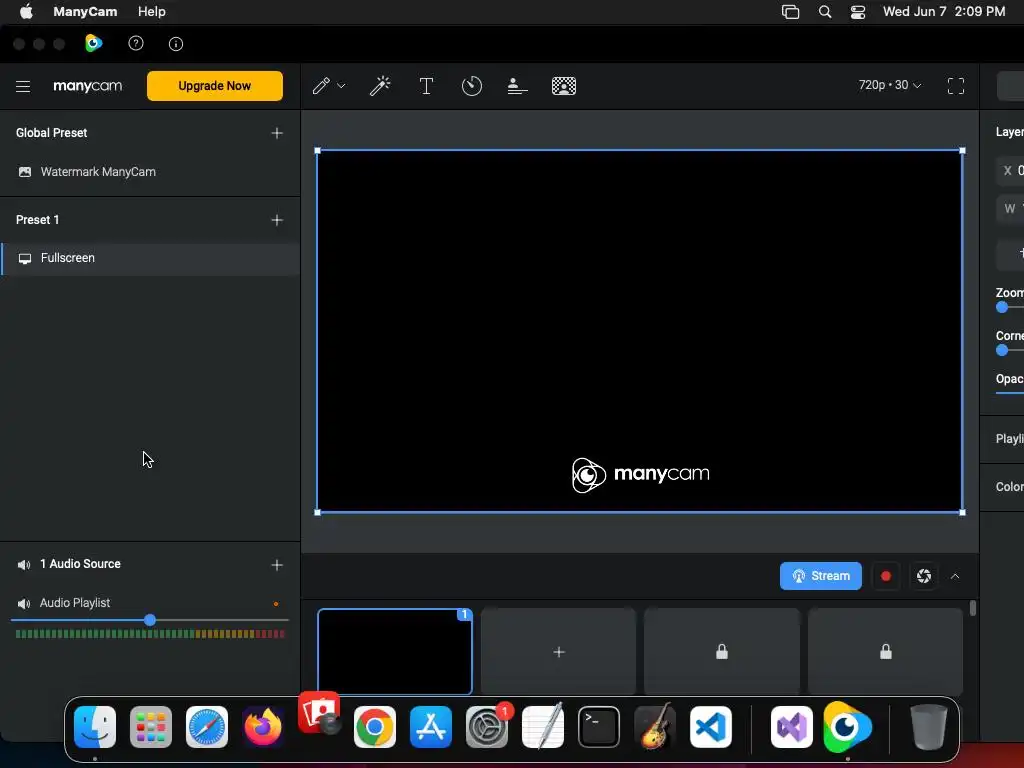Toggle fullscreen preview mode
The image size is (1024, 768).
(x=955, y=86)
